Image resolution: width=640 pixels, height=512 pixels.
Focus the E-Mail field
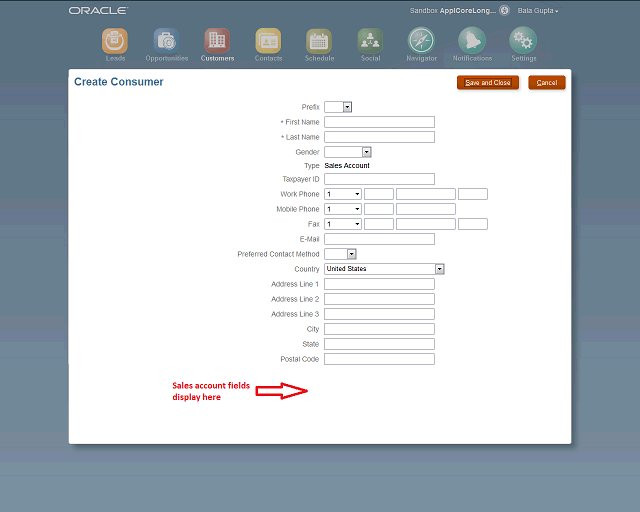pos(379,239)
